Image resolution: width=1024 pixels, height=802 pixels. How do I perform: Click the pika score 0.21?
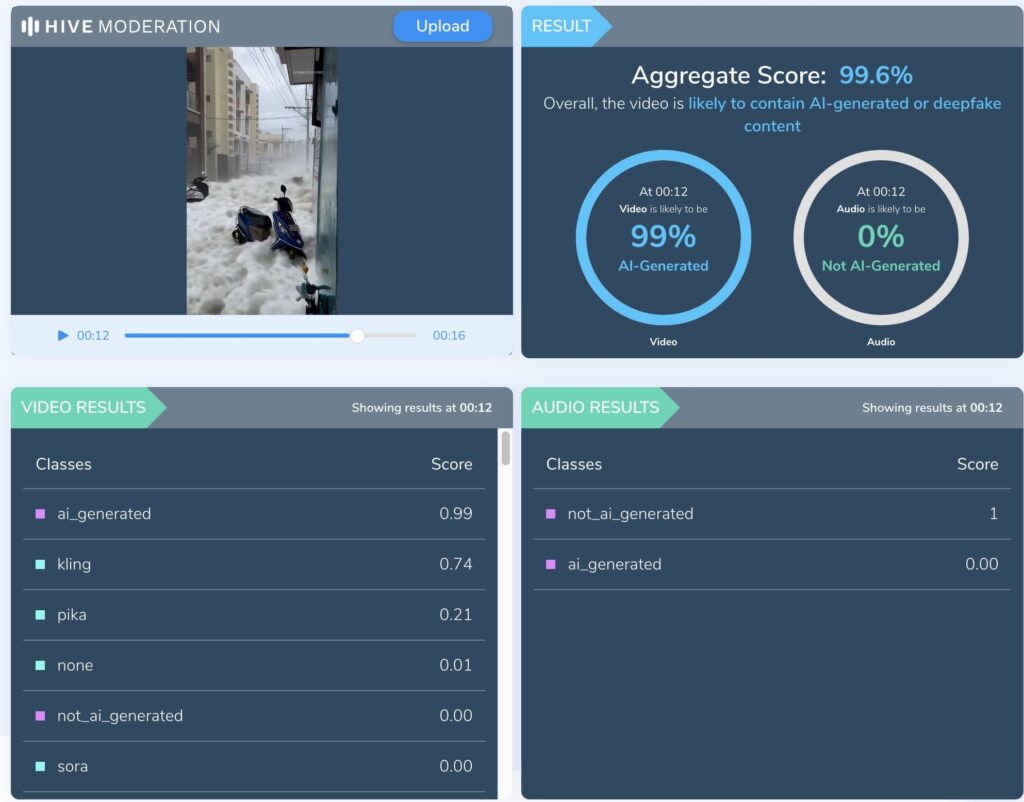456,614
